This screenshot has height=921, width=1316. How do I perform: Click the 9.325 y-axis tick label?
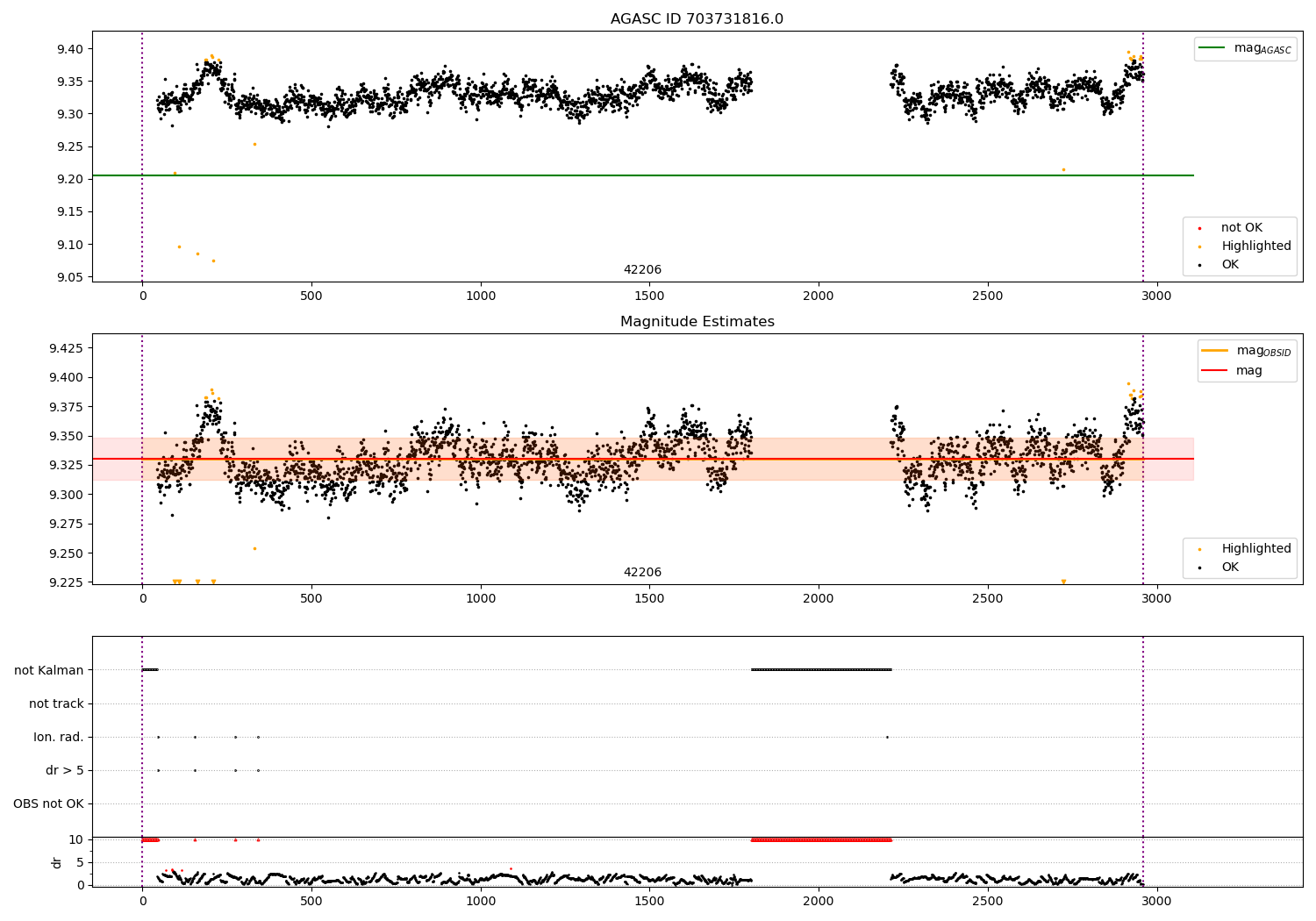(x=65, y=466)
